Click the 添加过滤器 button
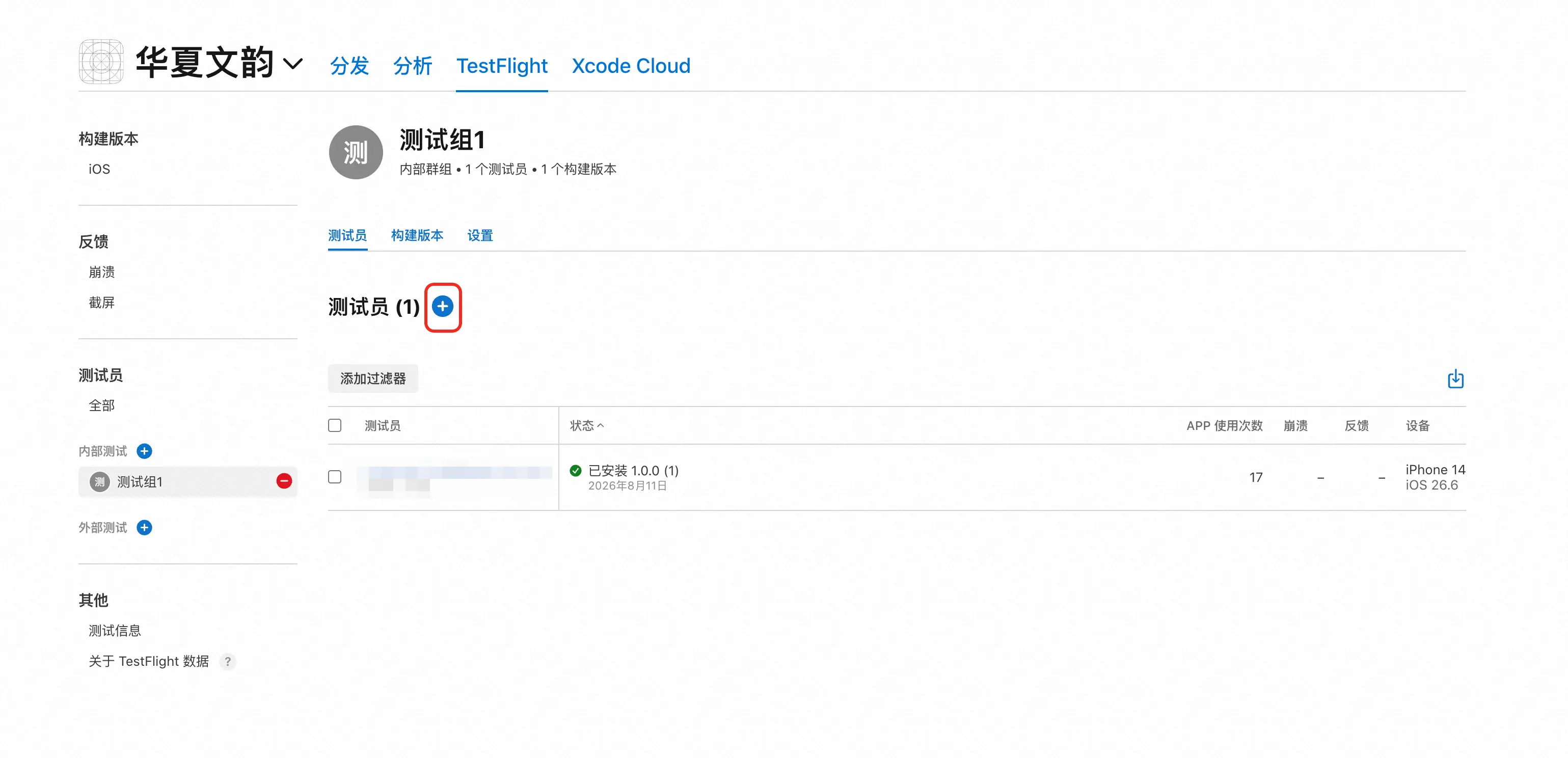This screenshot has width=1568, height=758. pyautogui.click(x=372, y=378)
